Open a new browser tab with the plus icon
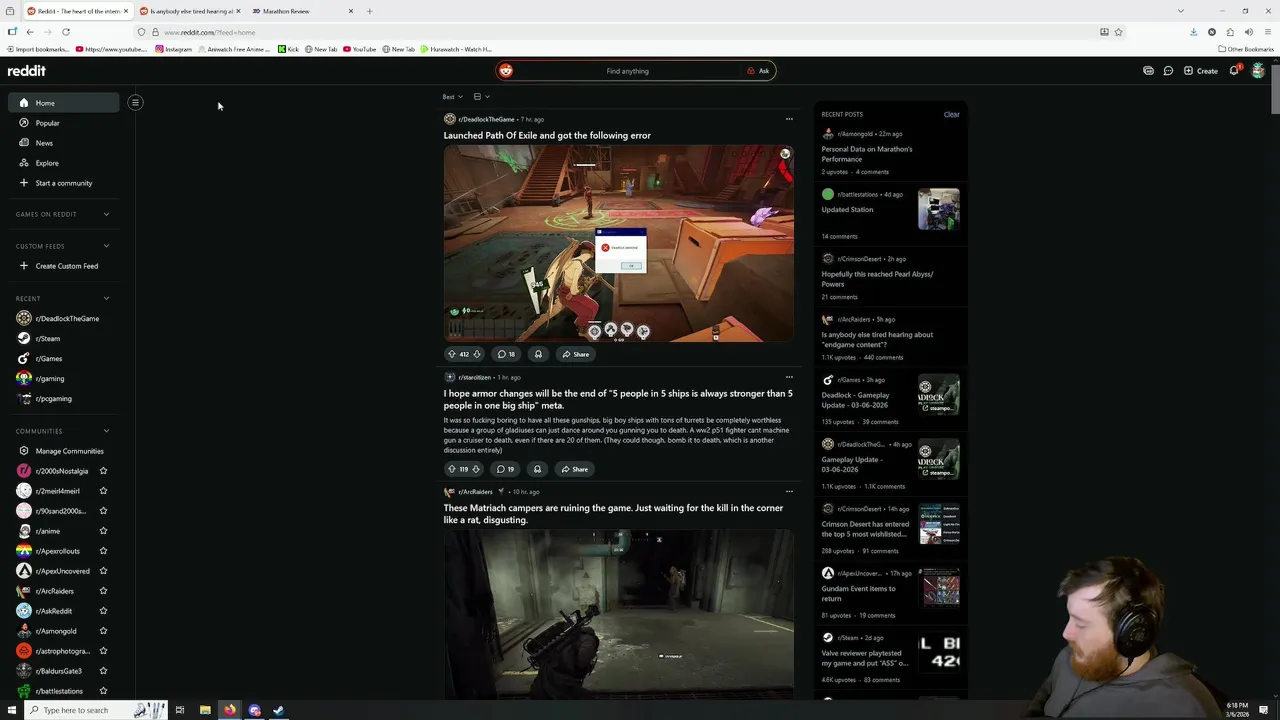This screenshot has width=1280, height=720. click(369, 11)
